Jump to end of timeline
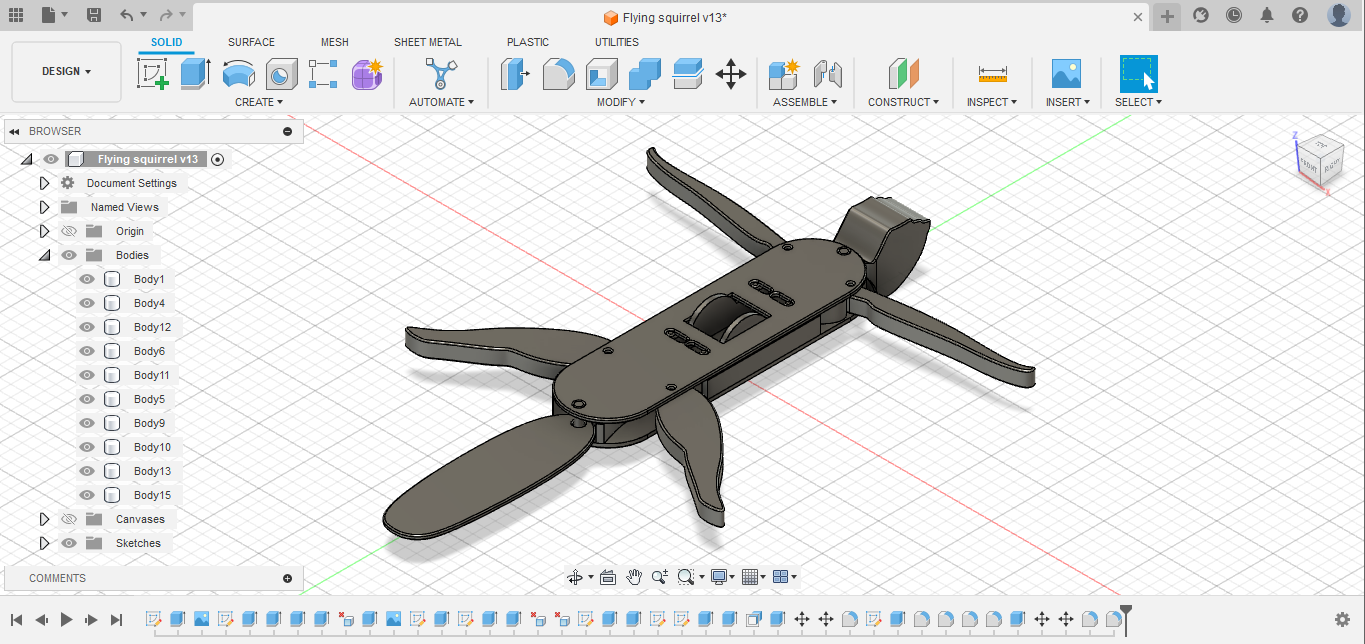1365x644 pixels. coord(116,620)
